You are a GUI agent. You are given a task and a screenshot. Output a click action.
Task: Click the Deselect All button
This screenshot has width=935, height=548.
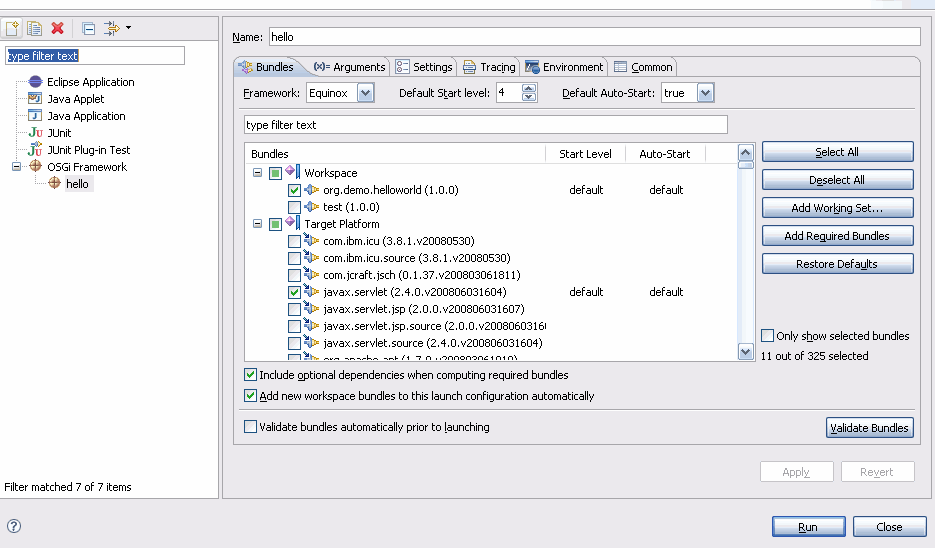point(837,180)
